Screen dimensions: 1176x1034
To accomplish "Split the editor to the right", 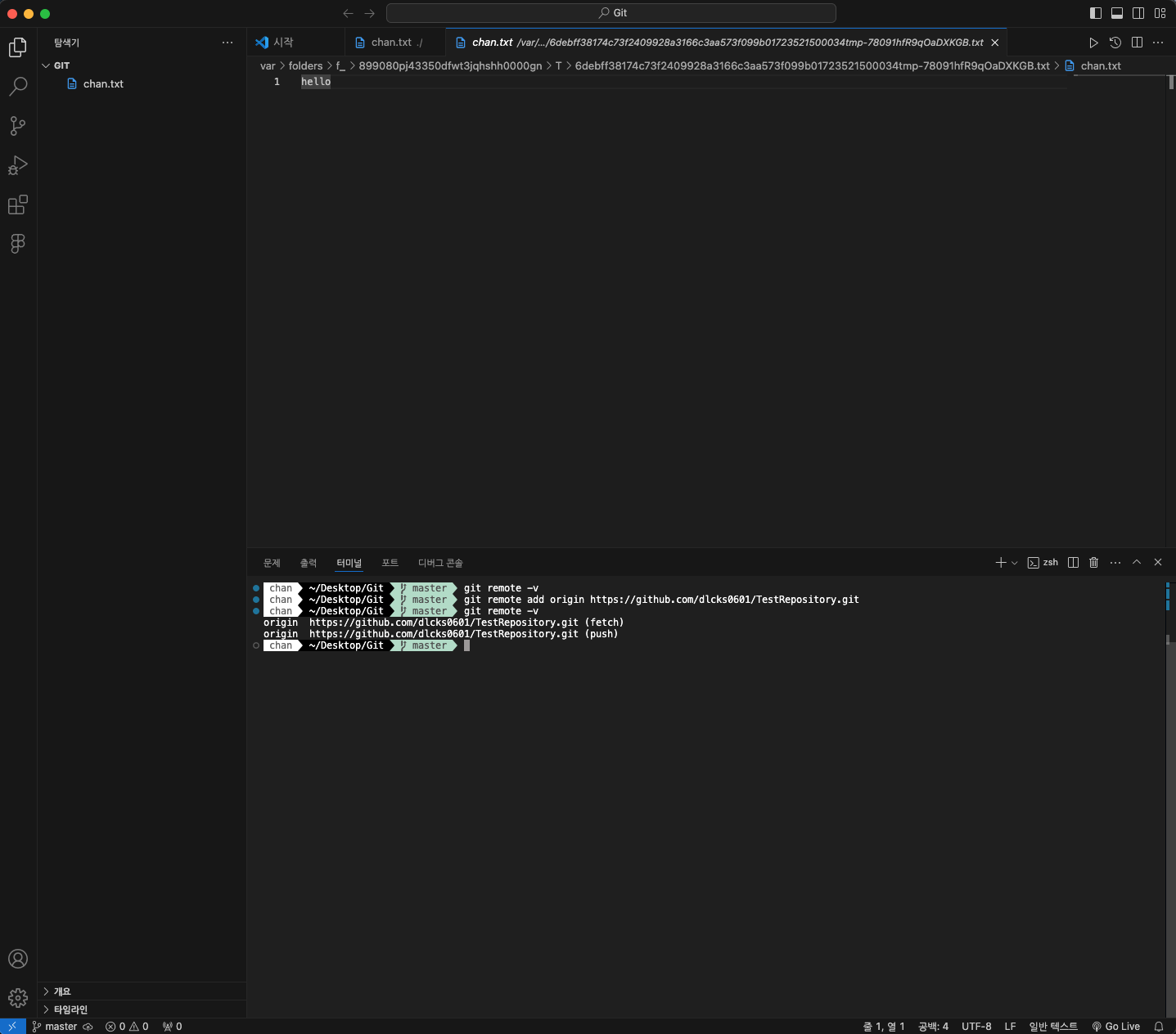I will pos(1137,43).
